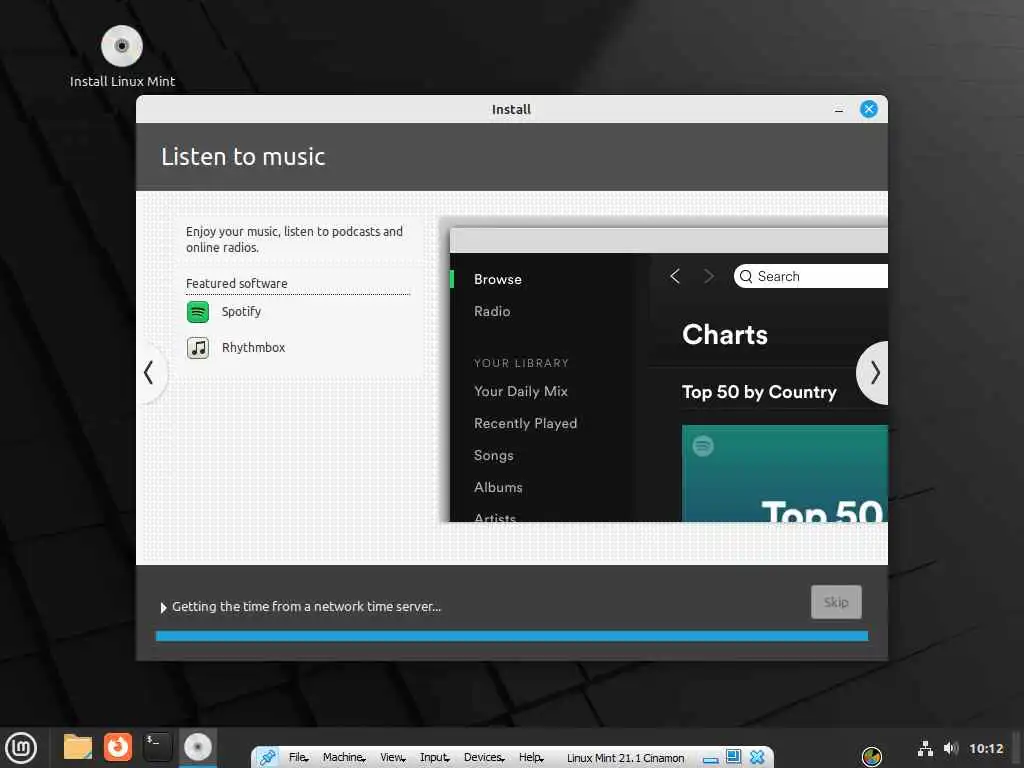1024x768 pixels.
Task: Expand the installation details disclosure triangle
Action: pos(163,608)
